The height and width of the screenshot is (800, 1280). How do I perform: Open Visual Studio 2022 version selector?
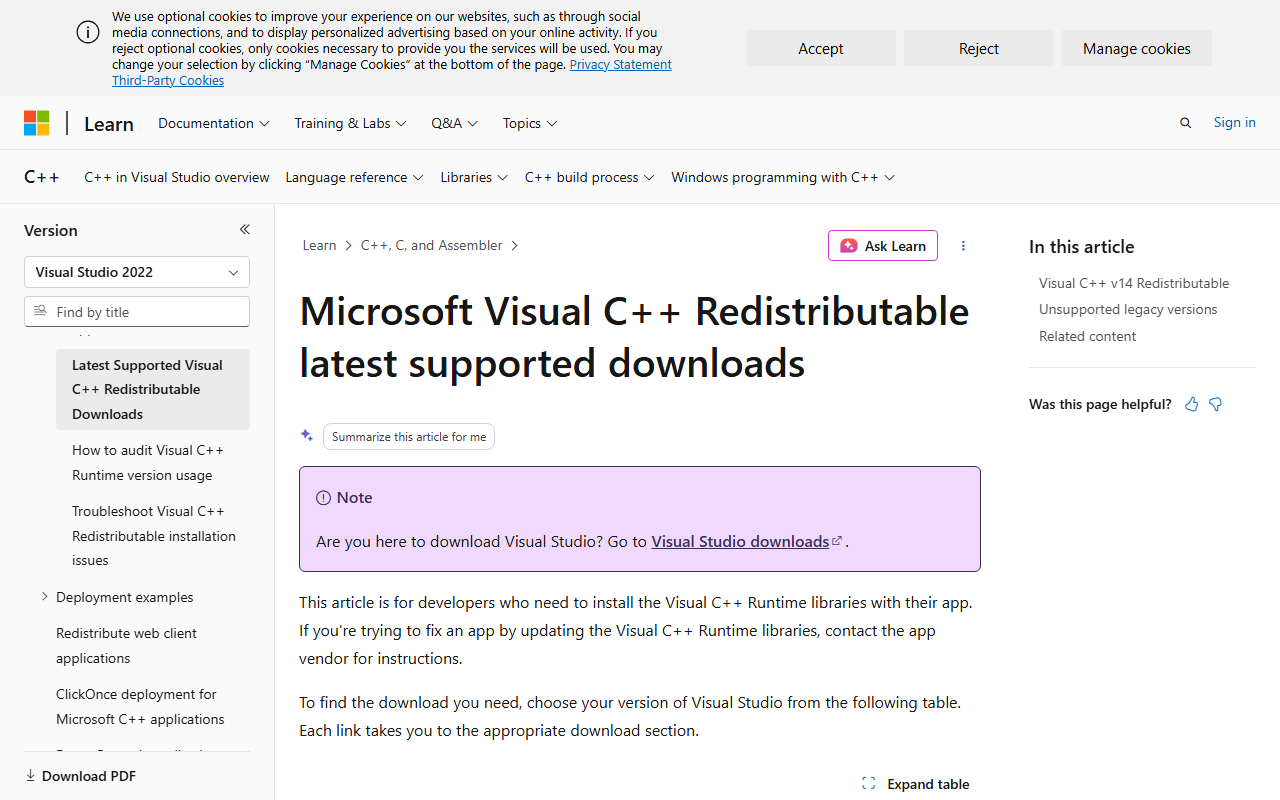(137, 272)
